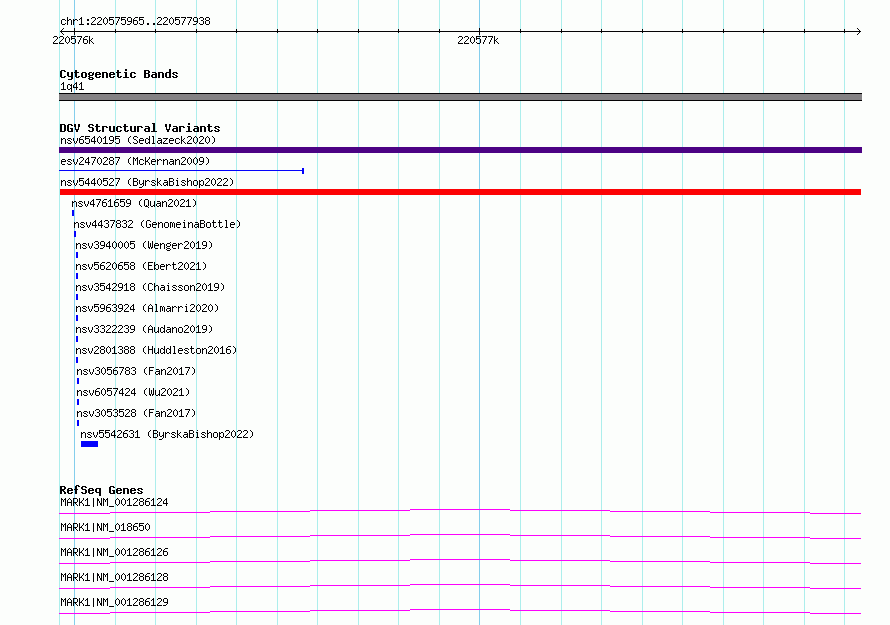Click nsv3940005 (Wenger2019) label
Screen dimensions: 890x625
144,245
